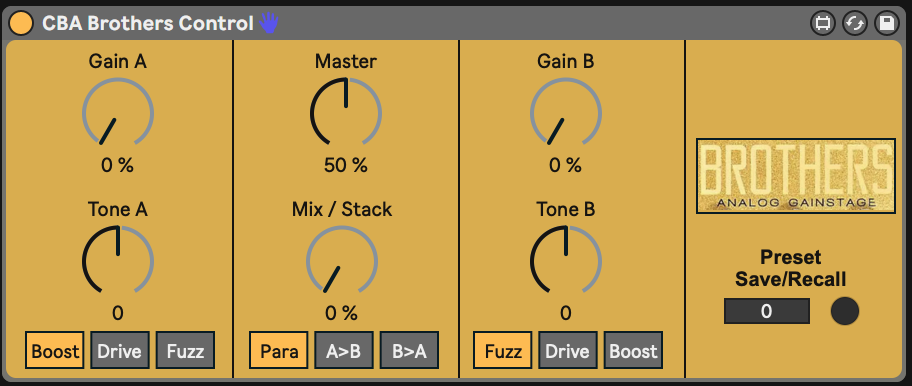
Task: Toggle the device activator circle
Action: 22,23
